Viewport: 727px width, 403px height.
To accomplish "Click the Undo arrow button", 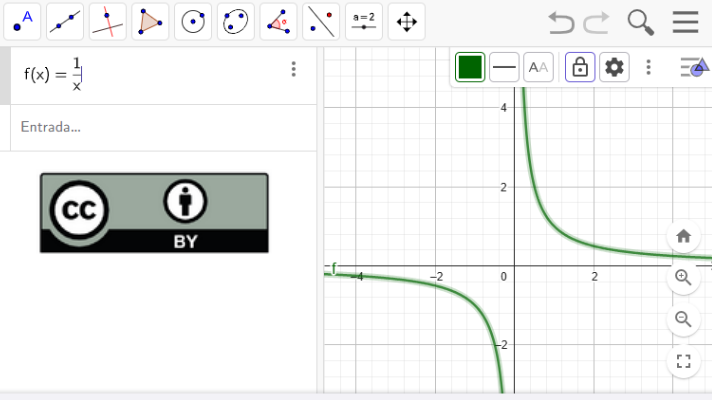I will pyautogui.click(x=562, y=22).
